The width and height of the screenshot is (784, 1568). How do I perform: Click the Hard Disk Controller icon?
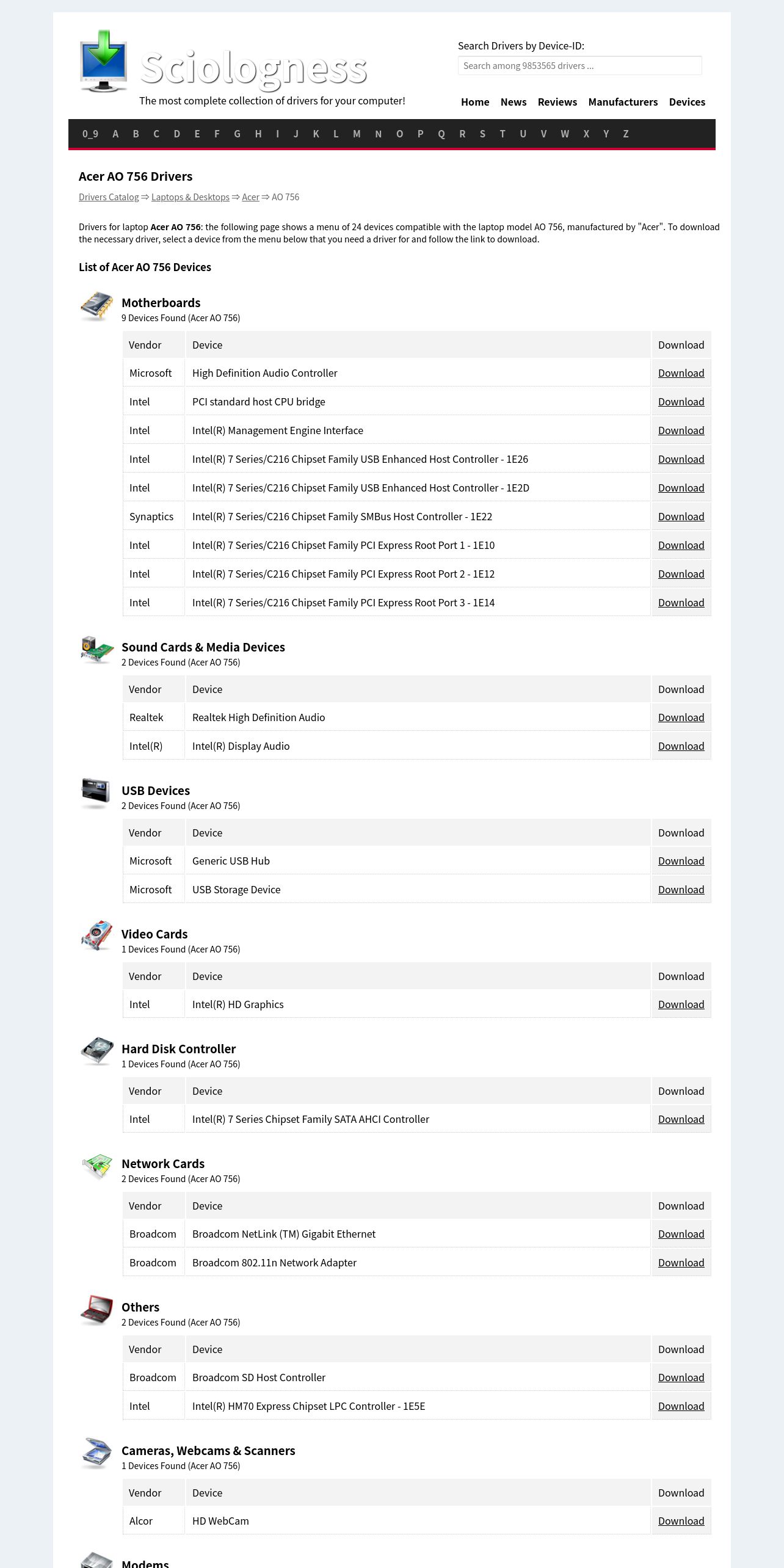(x=97, y=1051)
